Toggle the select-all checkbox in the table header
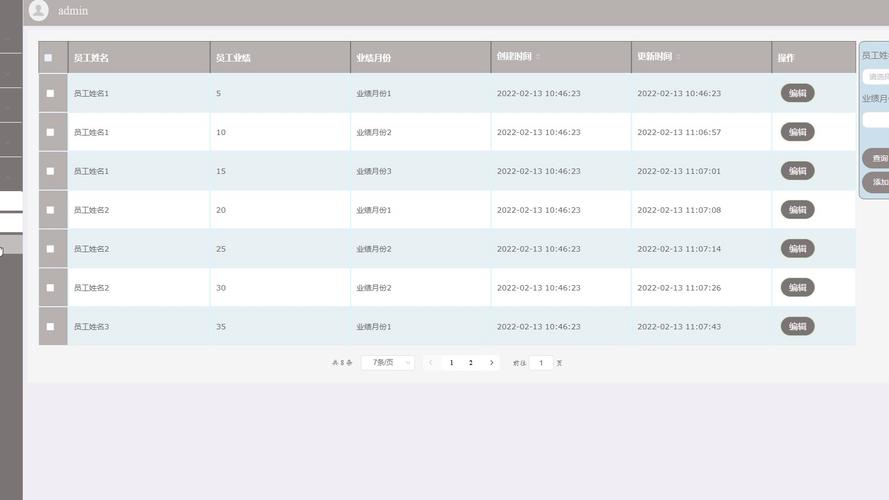Screen dimensions: 889x500 click(48, 58)
